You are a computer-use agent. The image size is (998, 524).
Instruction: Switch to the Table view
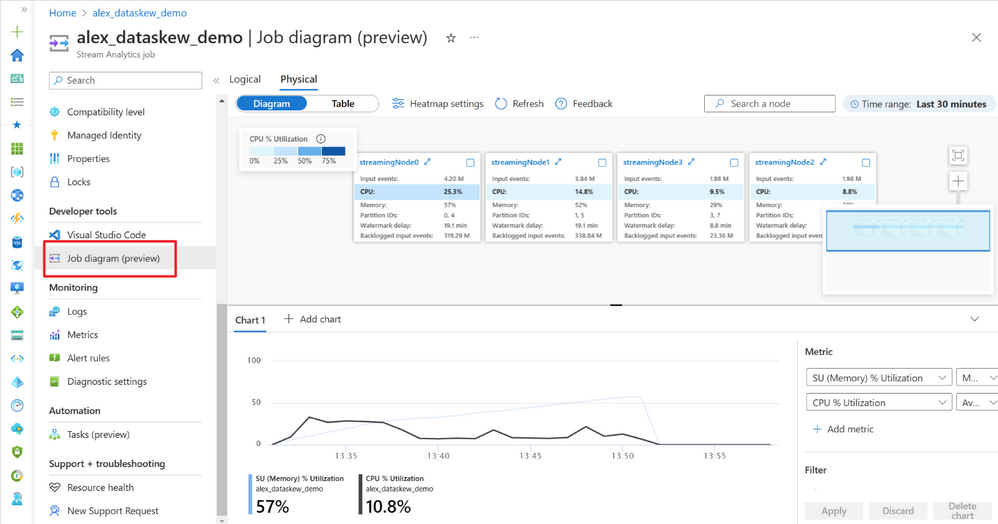point(342,103)
